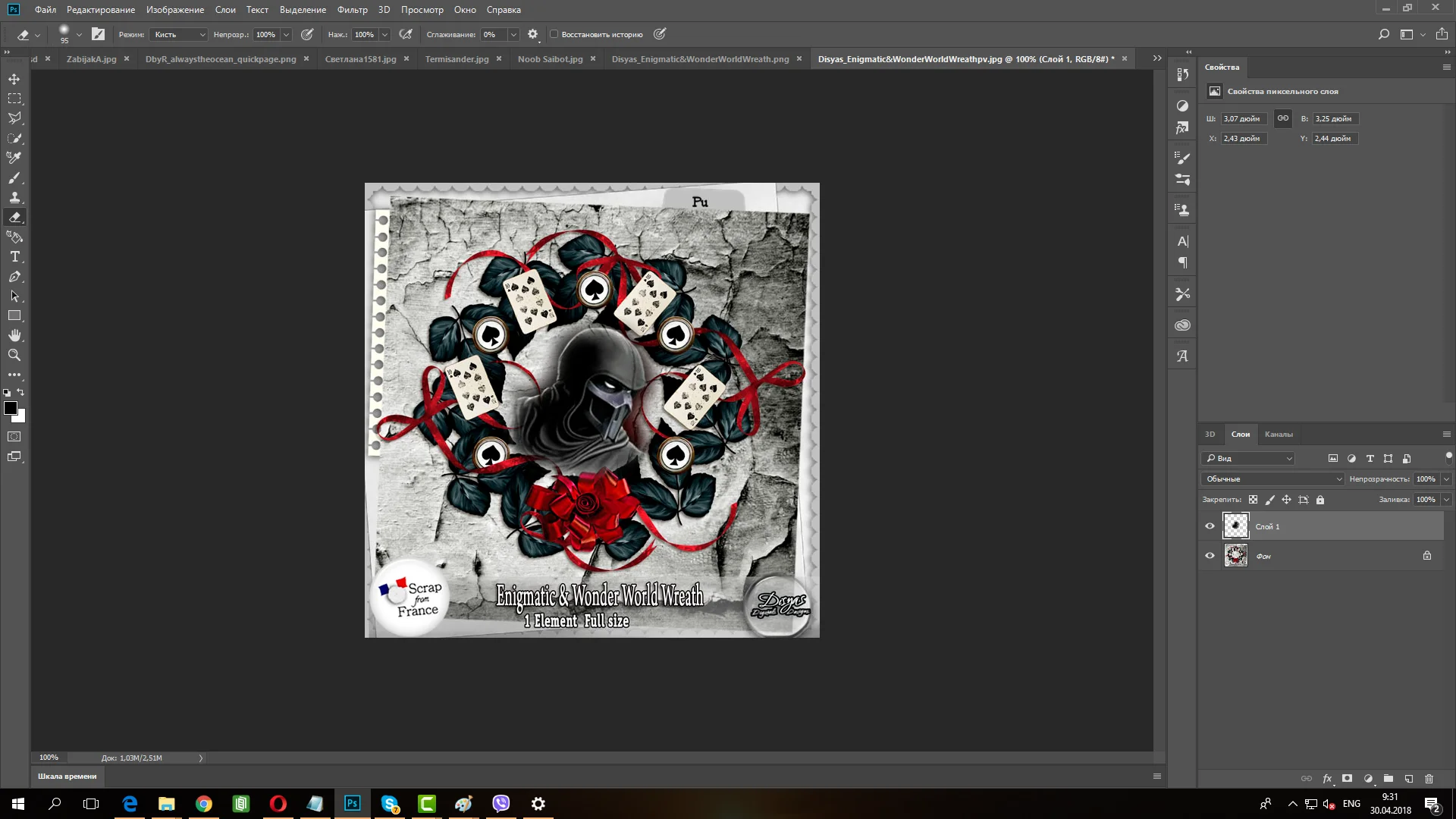Switch to the Каналы panel tab
Image resolution: width=1456 pixels, height=819 pixels.
[x=1278, y=435]
